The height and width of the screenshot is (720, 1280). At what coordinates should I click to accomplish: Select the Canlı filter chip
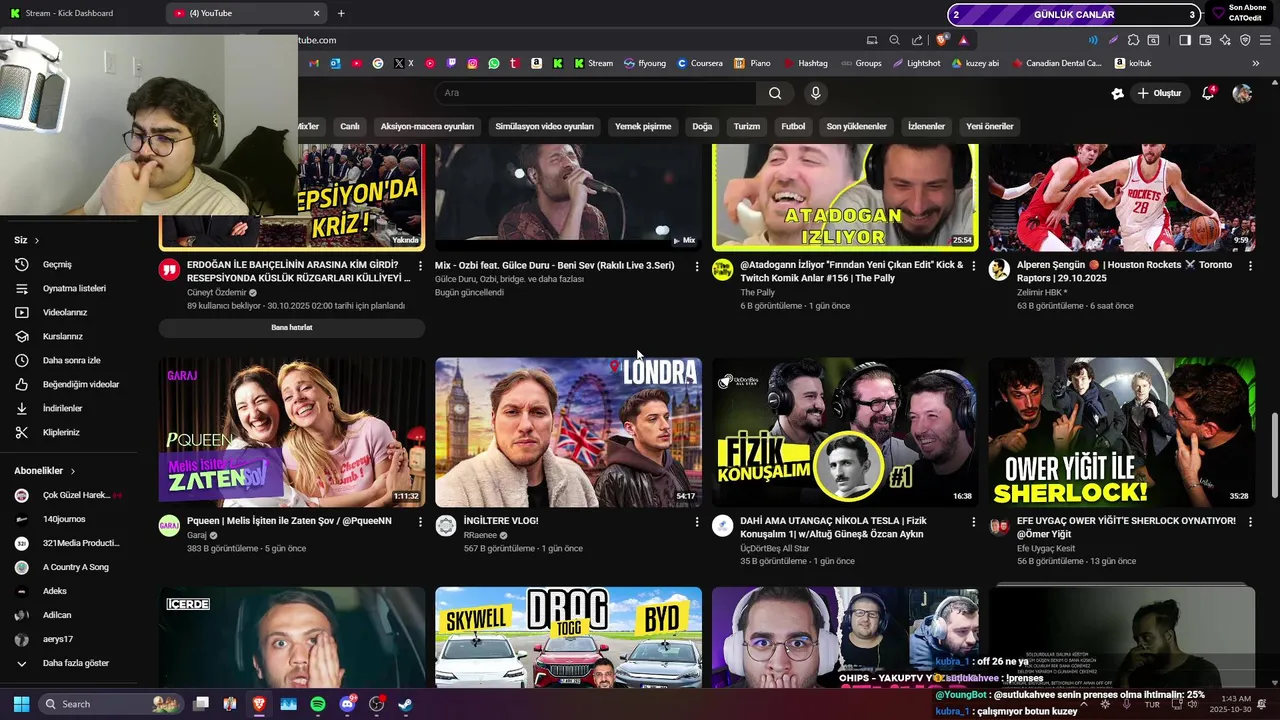(350, 127)
